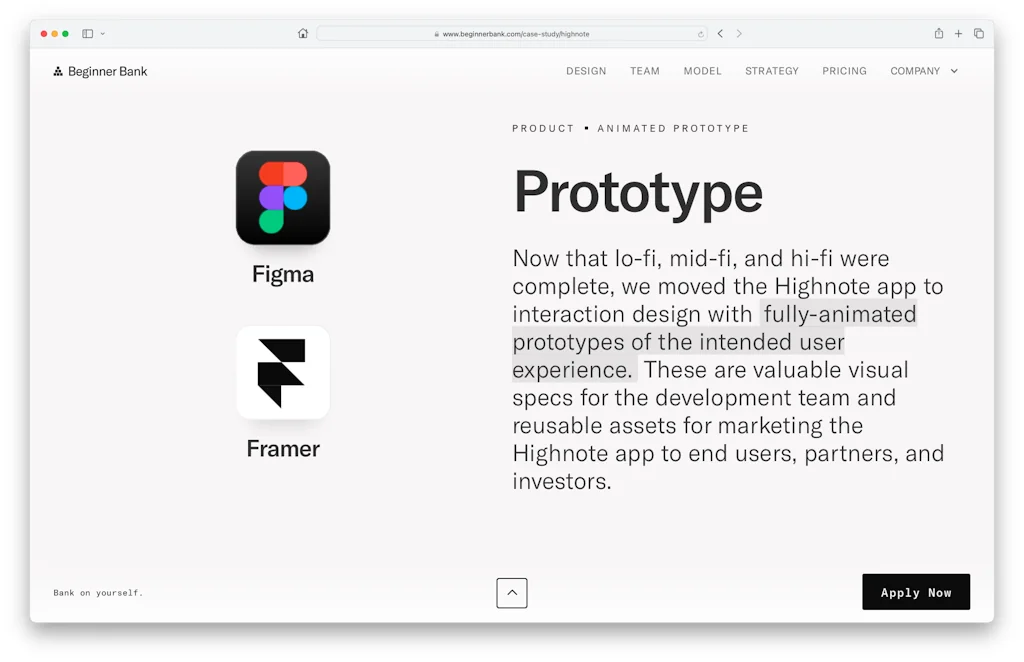Navigate forward with the right arrow
This screenshot has width=1024, height=662.
pyautogui.click(x=739, y=33)
